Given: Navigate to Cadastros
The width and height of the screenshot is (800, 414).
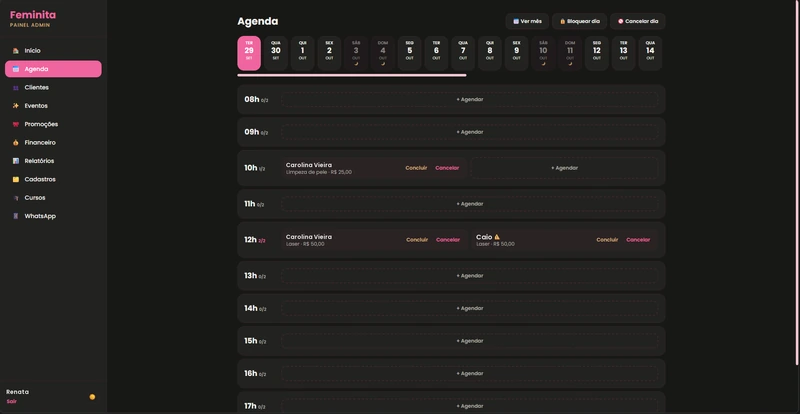Looking at the screenshot, I should tap(53, 179).
